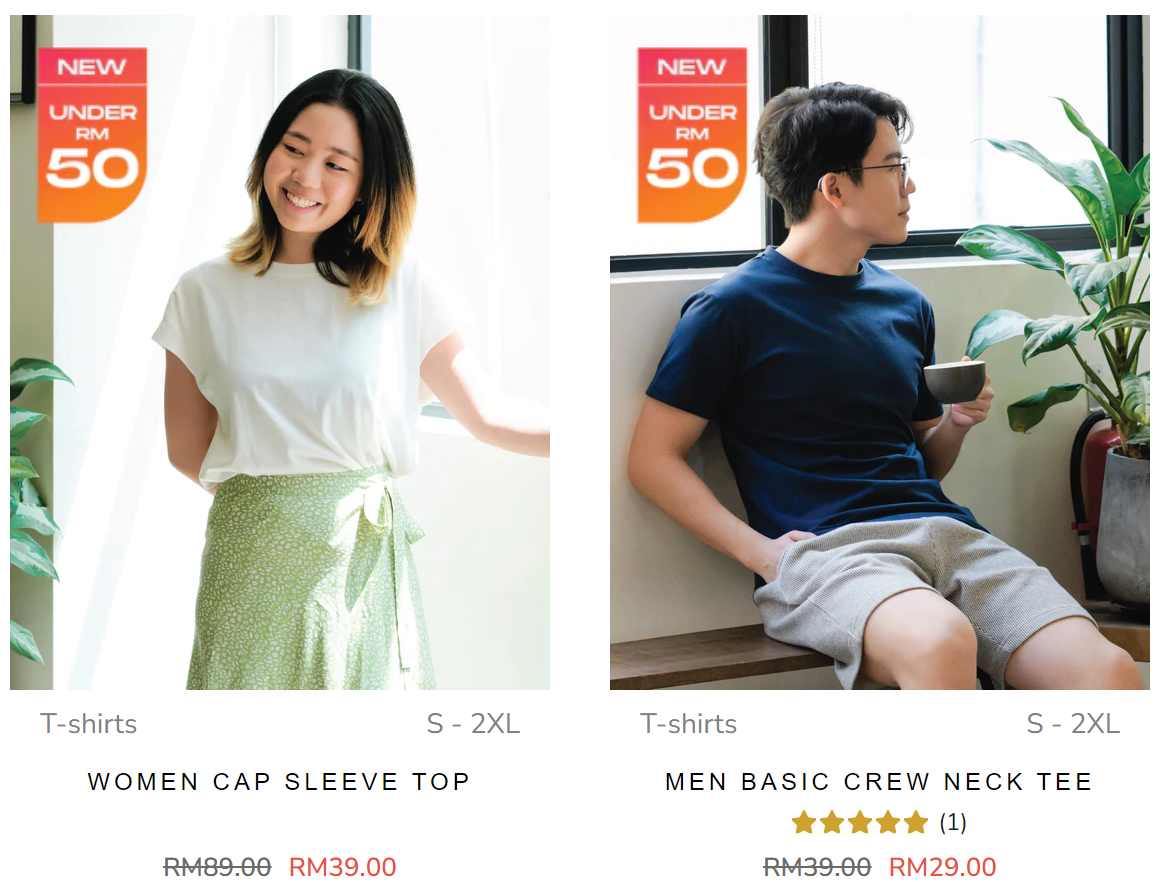Image resolution: width=1158 pixels, height=890 pixels.
Task: Click the NEW Under RM50 badge on women's top
Action: click(x=92, y=135)
